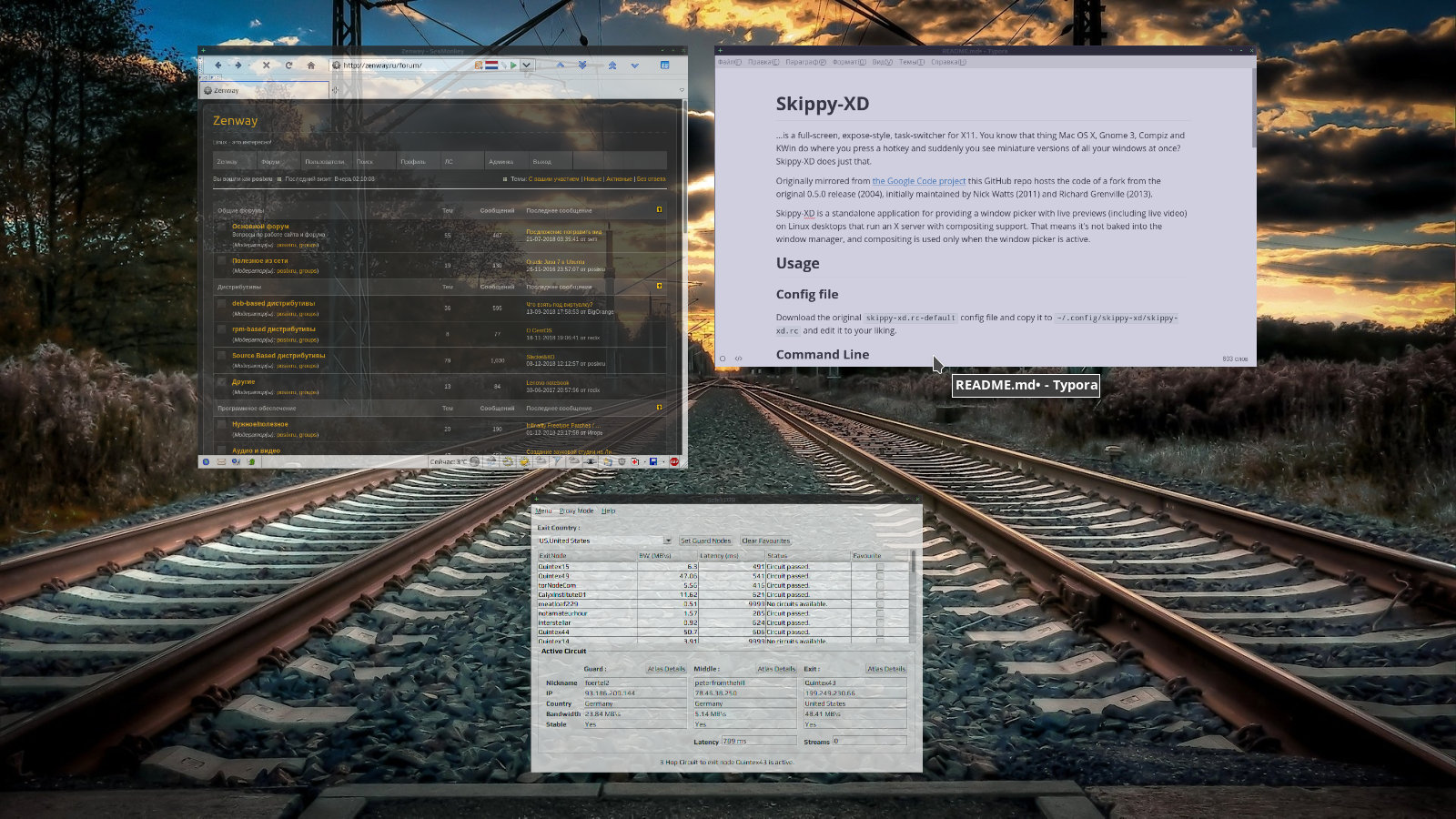Collapse 'Програмное обеспечение' category toggle
This screenshot has height=819, width=1456.
[660, 407]
